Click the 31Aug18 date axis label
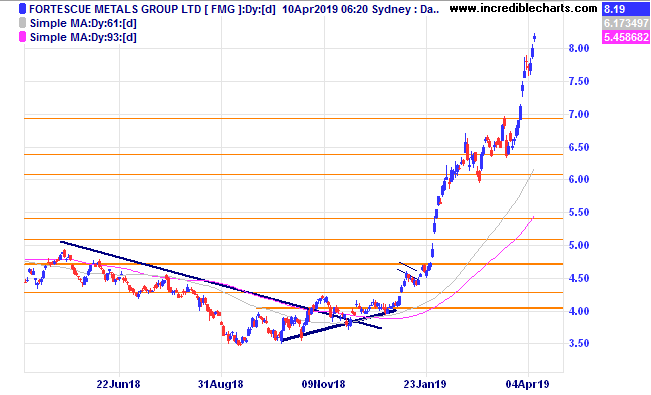This screenshot has width=651, height=395. click(x=220, y=384)
